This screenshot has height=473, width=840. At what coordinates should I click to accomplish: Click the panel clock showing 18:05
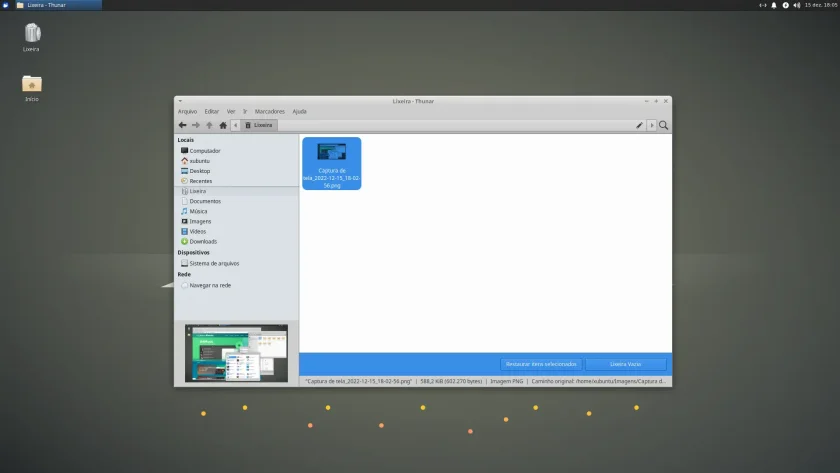coord(821,5)
